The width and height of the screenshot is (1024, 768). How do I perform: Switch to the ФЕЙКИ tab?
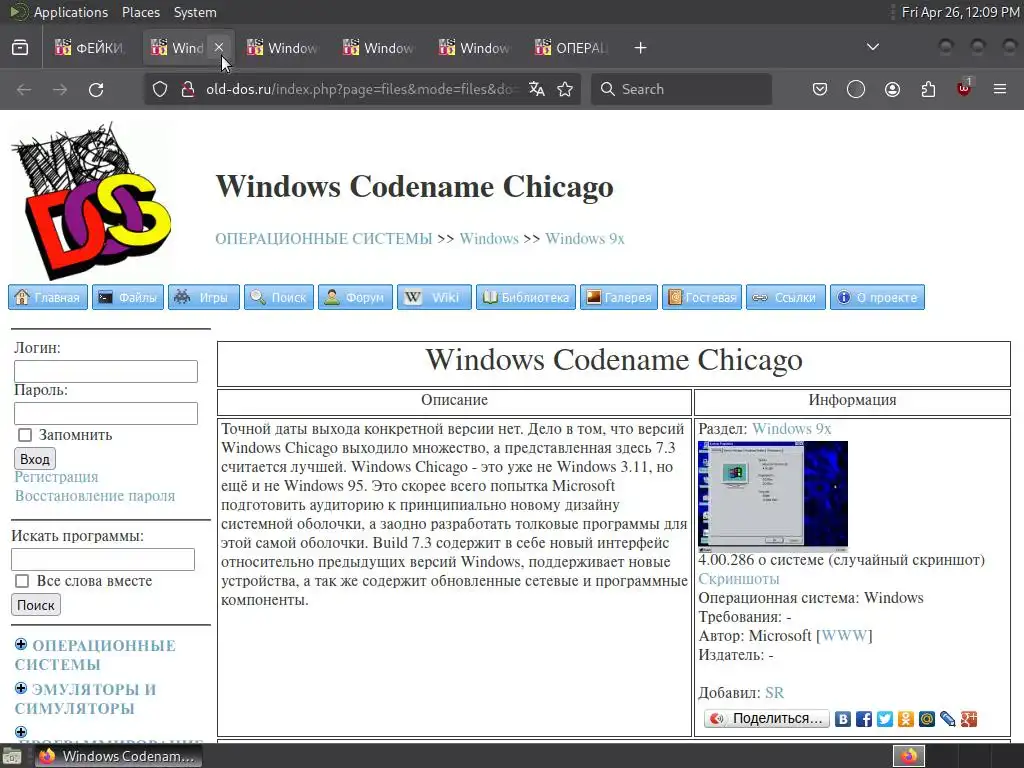tap(90, 48)
